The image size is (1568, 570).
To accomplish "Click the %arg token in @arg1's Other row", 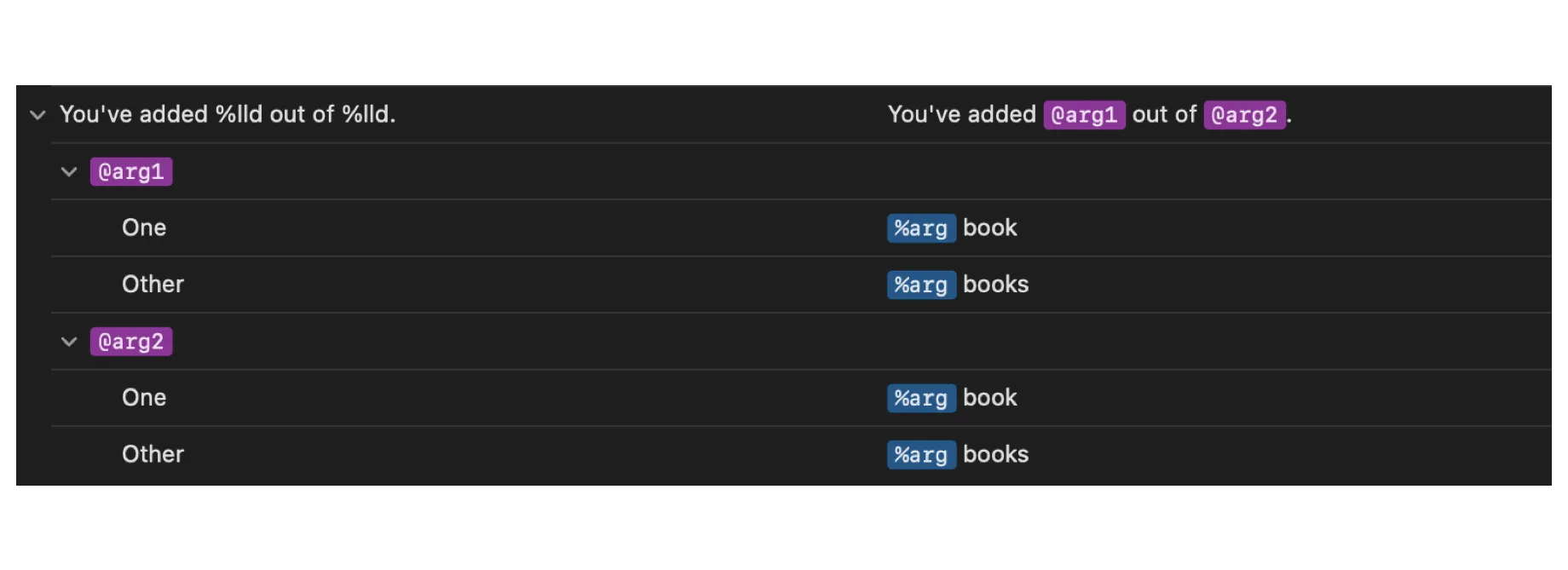I will point(921,285).
